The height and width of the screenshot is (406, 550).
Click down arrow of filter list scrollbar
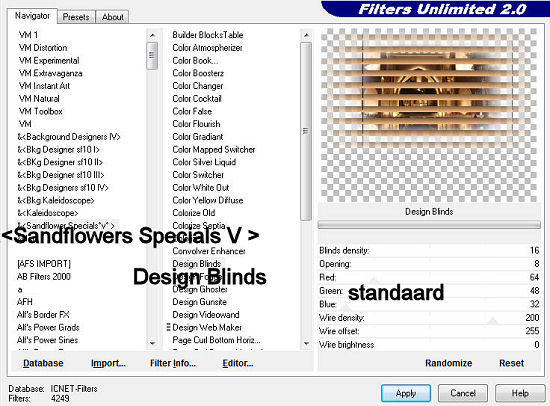[306, 343]
